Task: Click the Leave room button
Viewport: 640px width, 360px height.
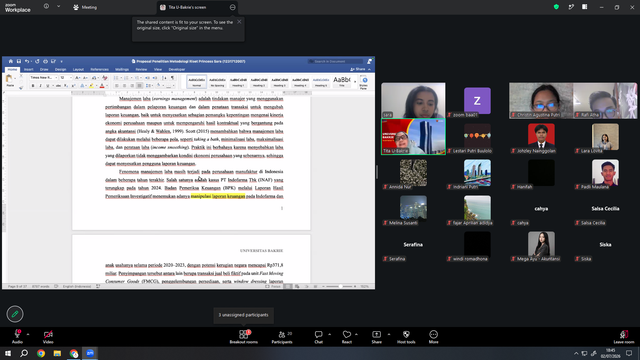Action: click(624, 336)
